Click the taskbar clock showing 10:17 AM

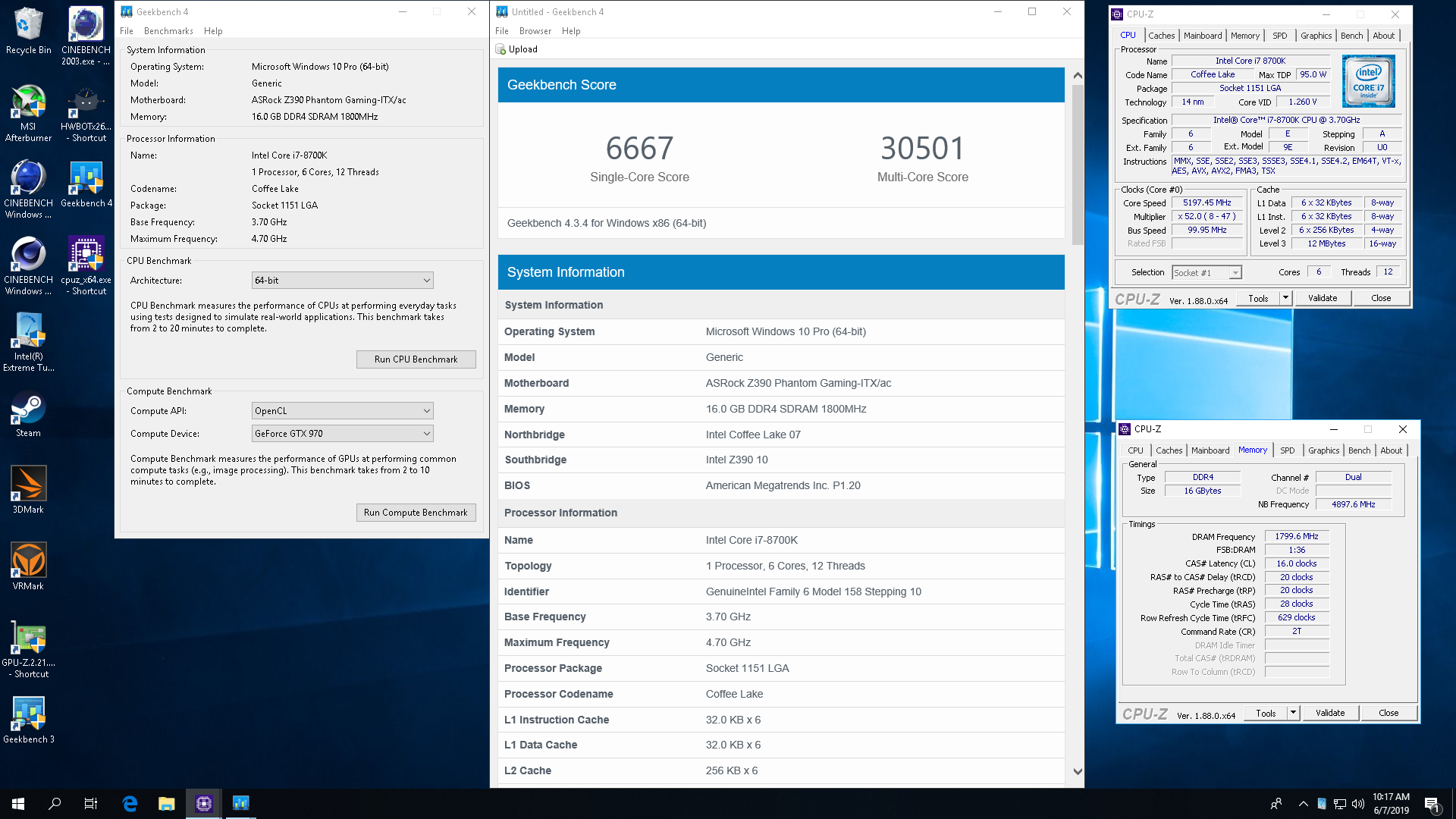(1391, 804)
